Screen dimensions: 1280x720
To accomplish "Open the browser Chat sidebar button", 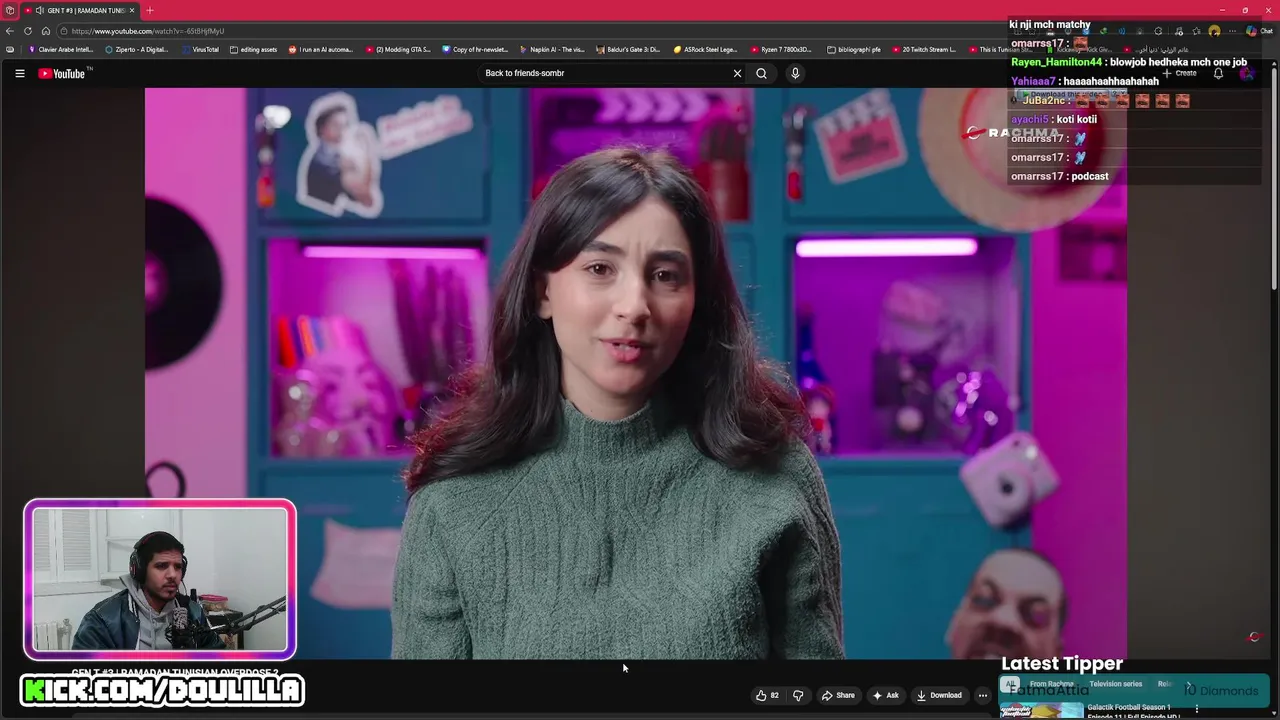I will pos(1258,31).
